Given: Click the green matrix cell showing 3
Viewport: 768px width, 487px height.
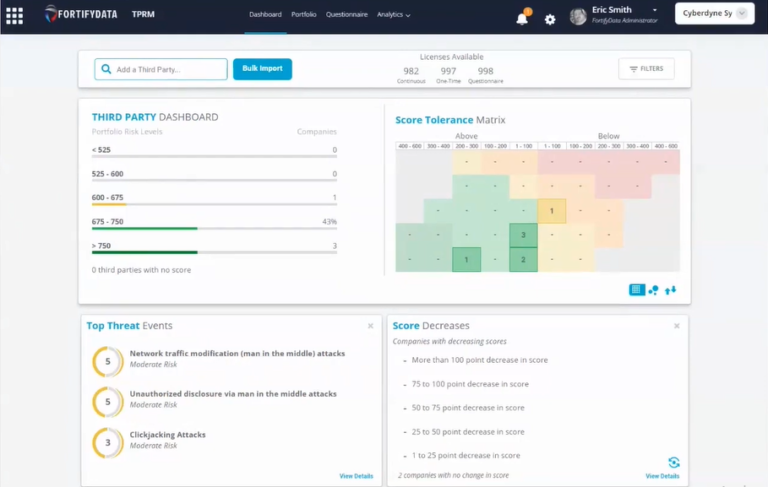Looking at the screenshot, I should point(523,235).
